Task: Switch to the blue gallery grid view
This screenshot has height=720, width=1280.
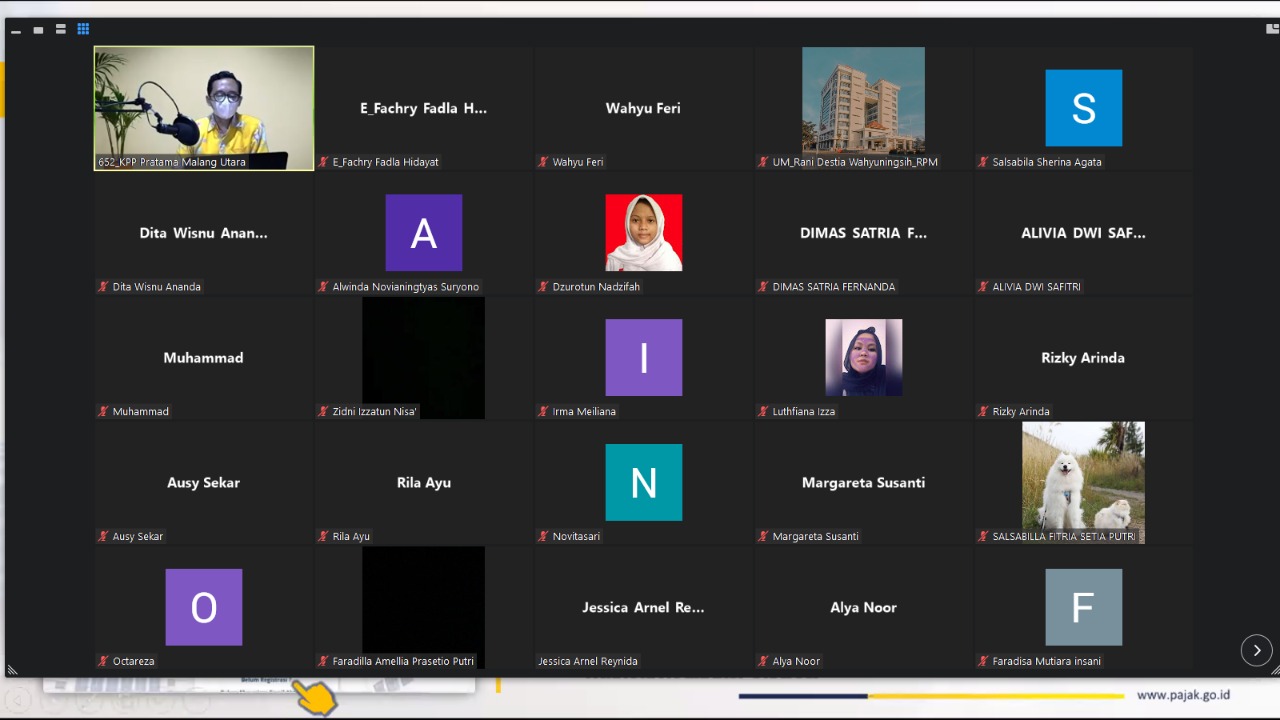Action: pyautogui.click(x=83, y=30)
